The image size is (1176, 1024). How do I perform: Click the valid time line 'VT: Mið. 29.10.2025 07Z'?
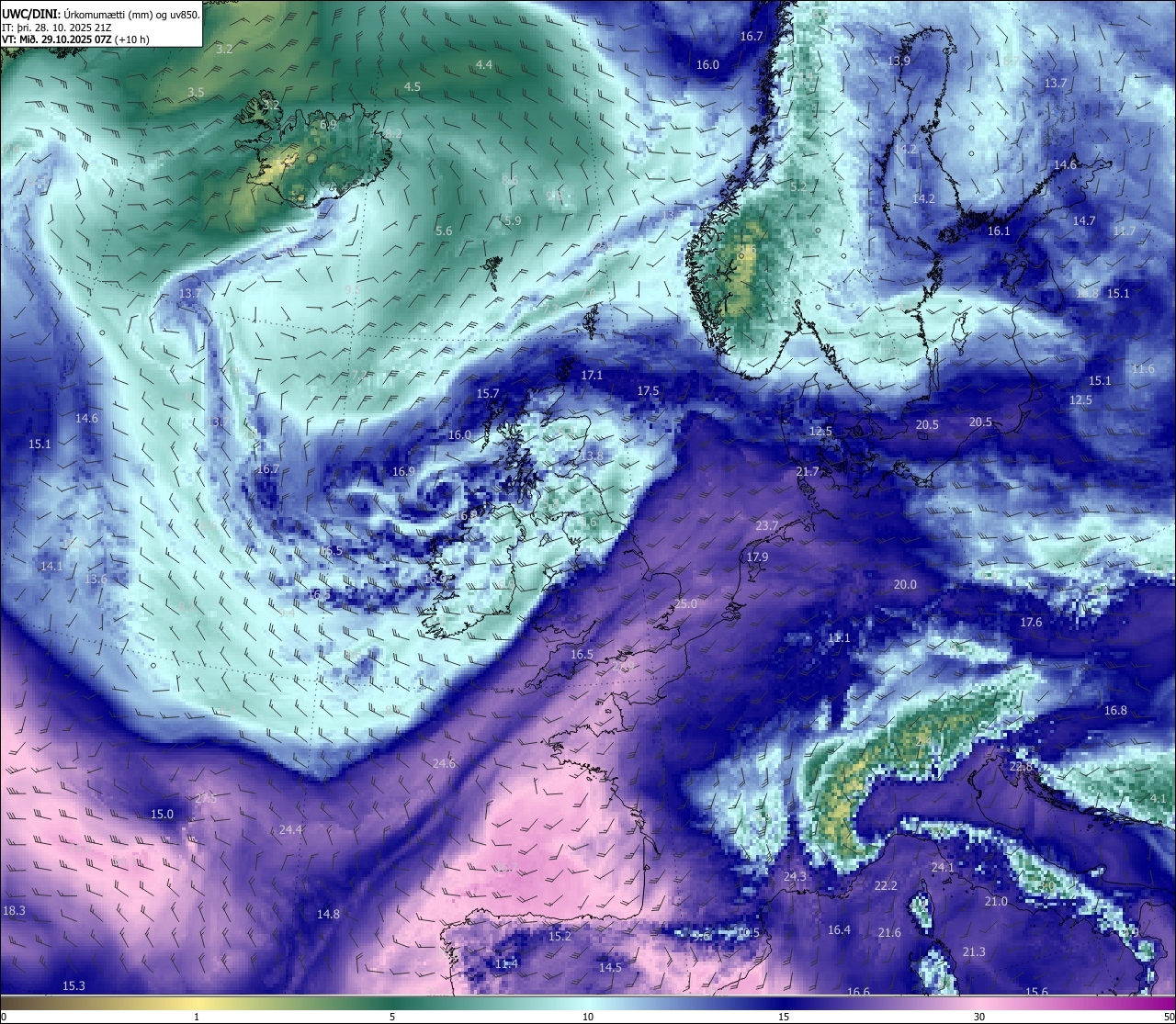(59, 39)
